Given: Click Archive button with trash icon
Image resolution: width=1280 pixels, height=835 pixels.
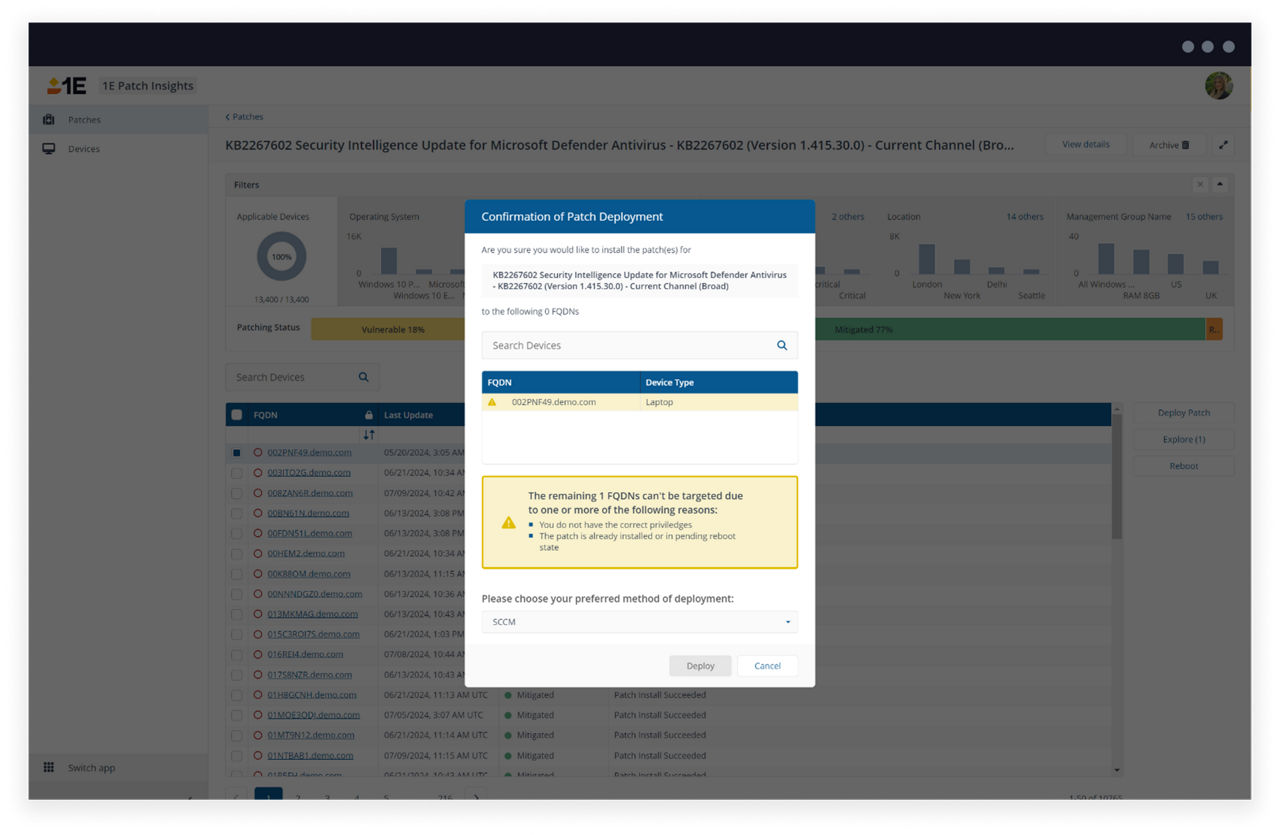Looking at the screenshot, I should click(x=1169, y=145).
